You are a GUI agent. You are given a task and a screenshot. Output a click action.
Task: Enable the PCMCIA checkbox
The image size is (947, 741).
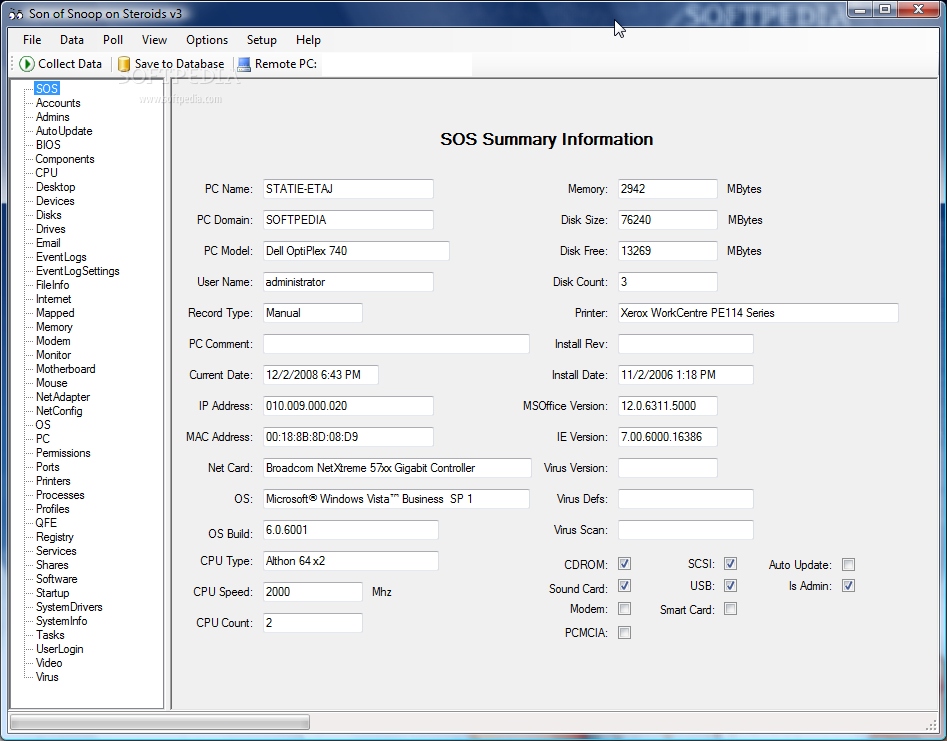[624, 632]
